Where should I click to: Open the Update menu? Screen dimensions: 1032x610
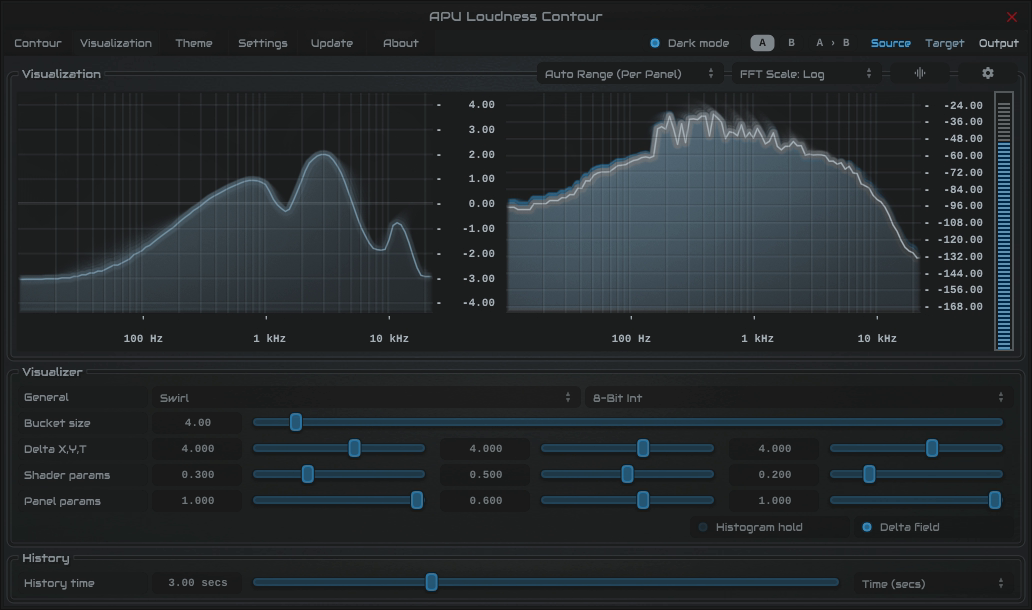(x=332, y=43)
